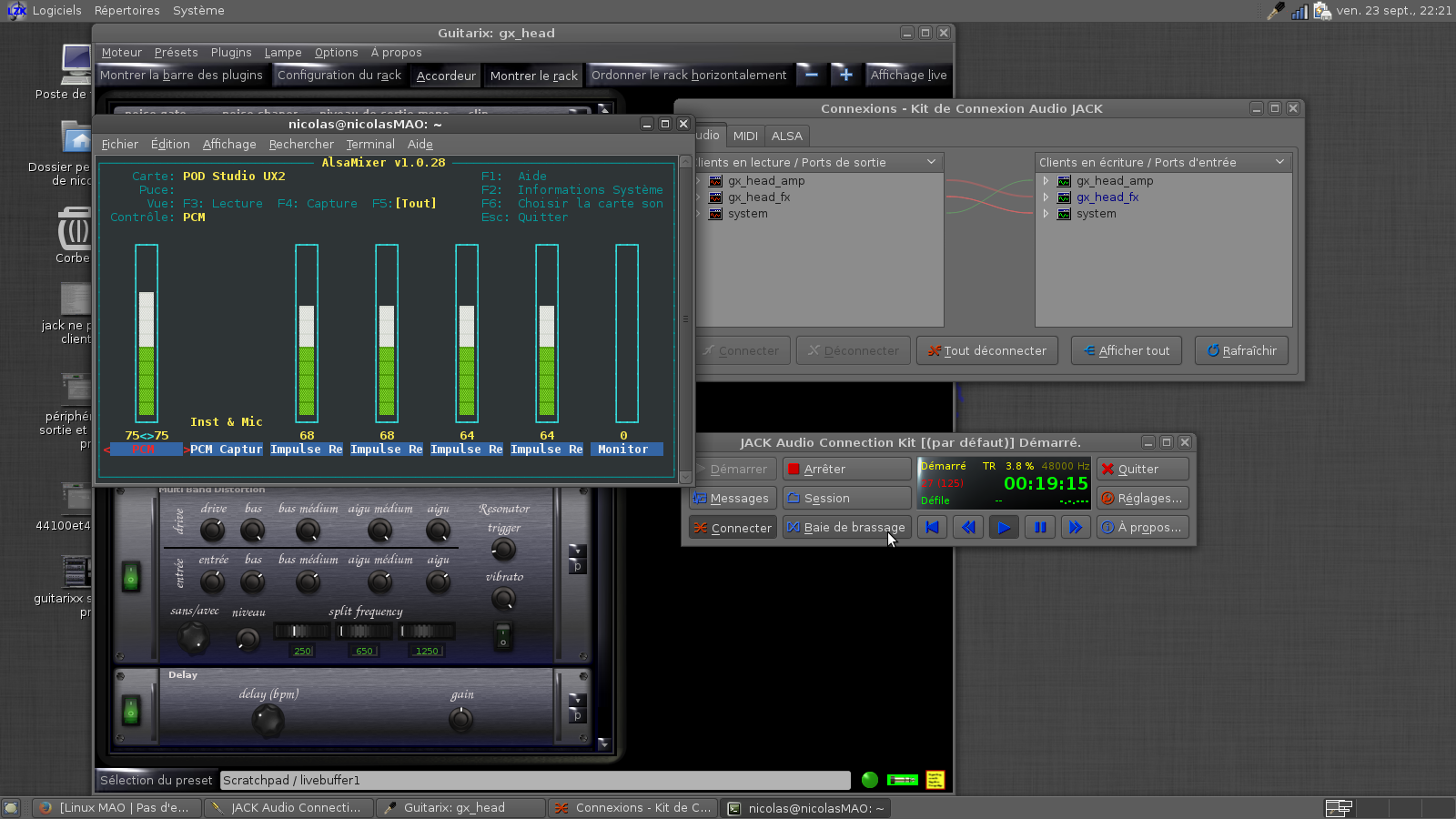This screenshot has height=819, width=1456.
Task: Expand gx_head_amp in input ports list
Action: pos(1046,181)
